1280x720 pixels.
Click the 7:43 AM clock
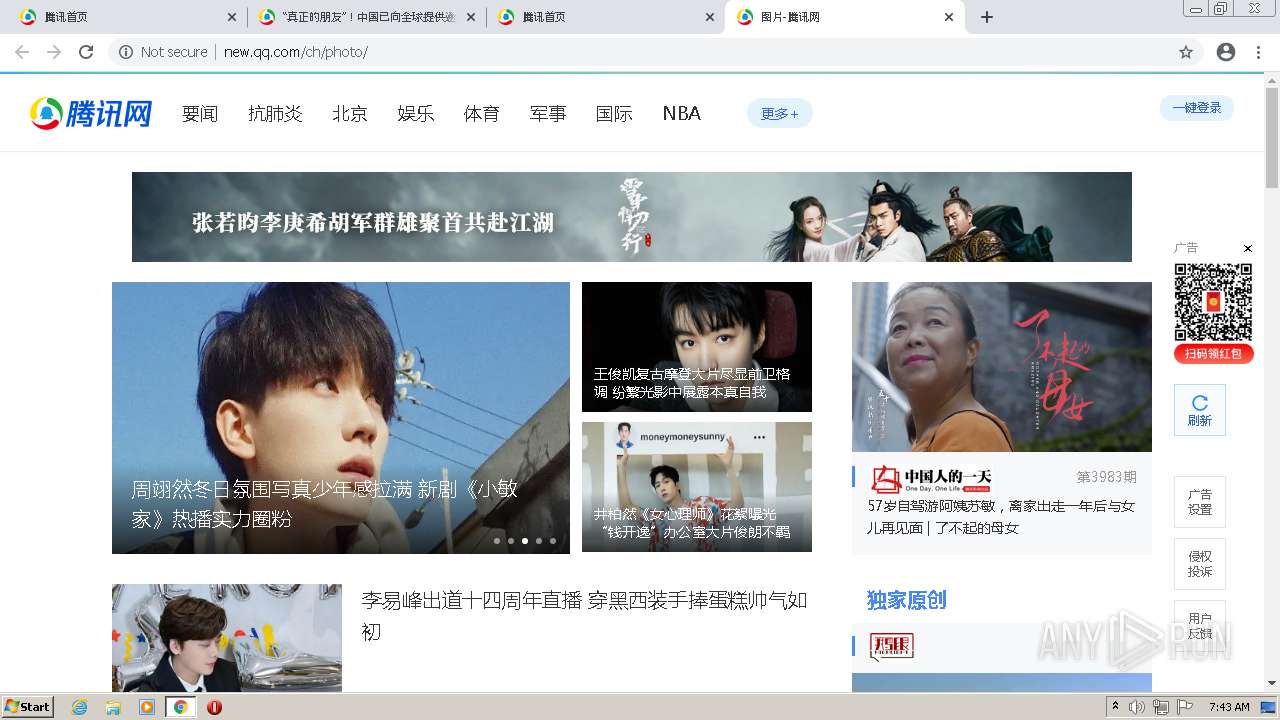[x=1229, y=707]
